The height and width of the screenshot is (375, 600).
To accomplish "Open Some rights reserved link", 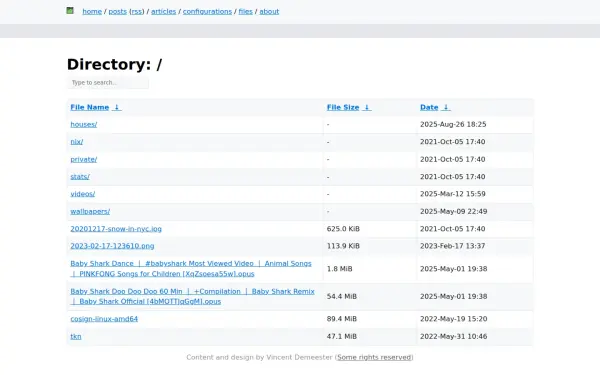I will 374,357.
